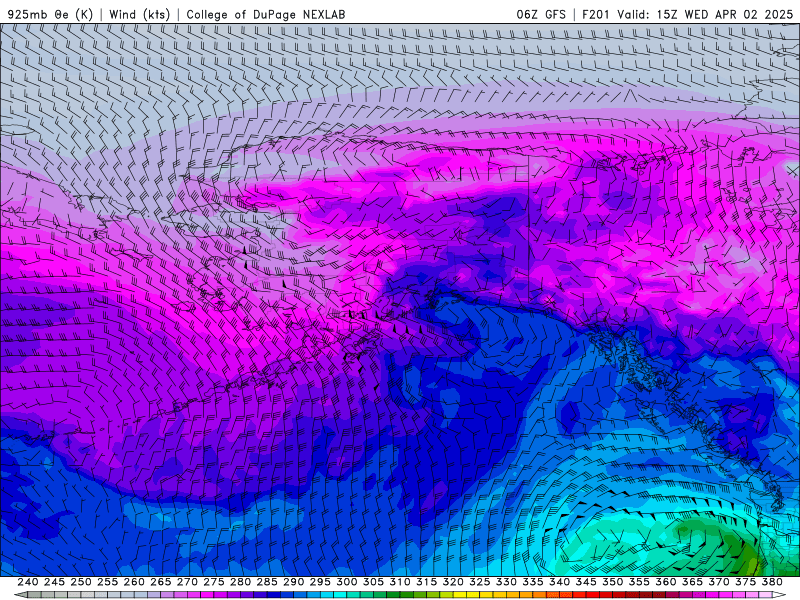This screenshot has height=600, width=800.
Task: Click the 340 color scale label
Action: click(x=559, y=582)
